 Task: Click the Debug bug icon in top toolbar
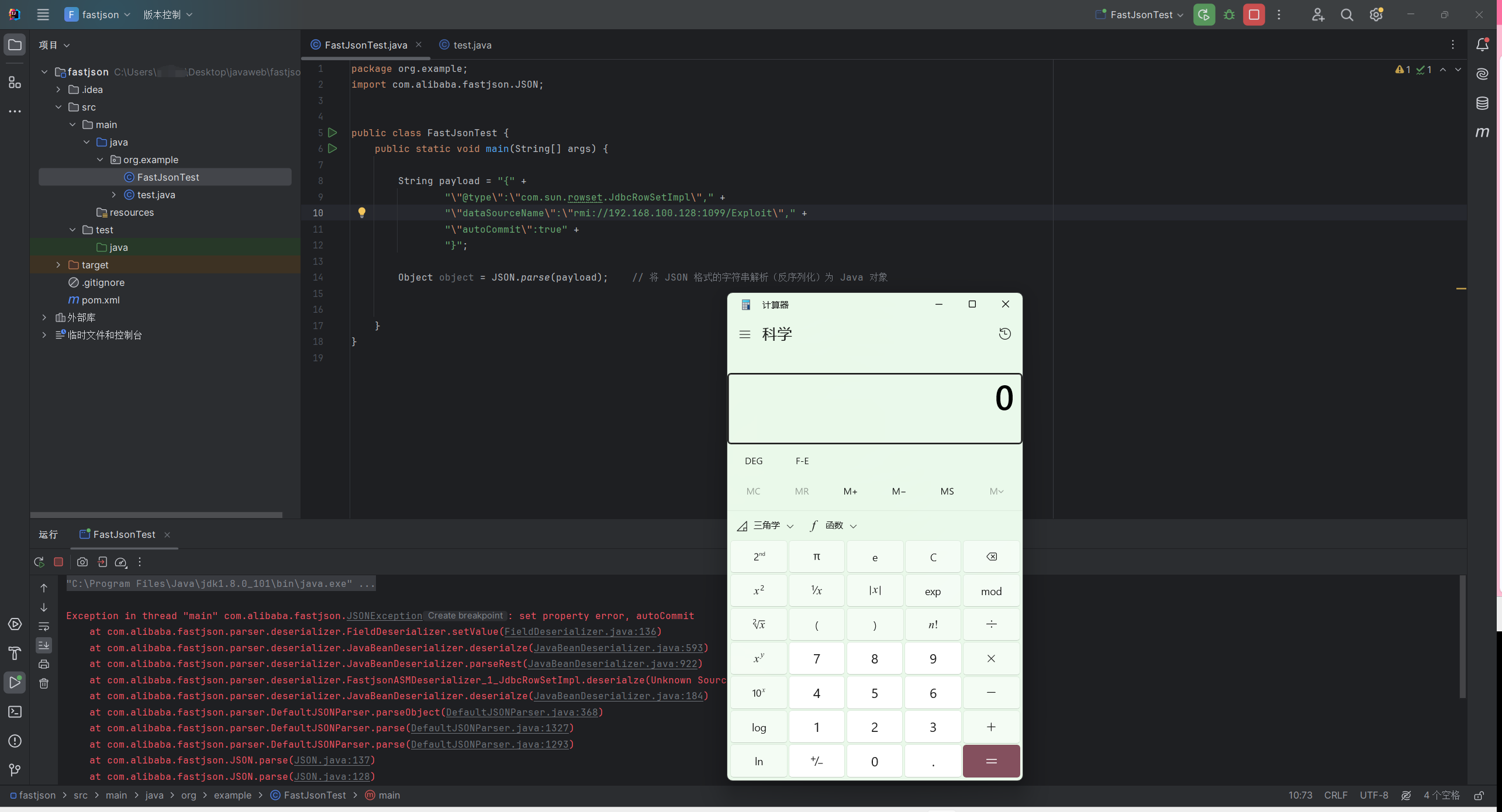1229,15
